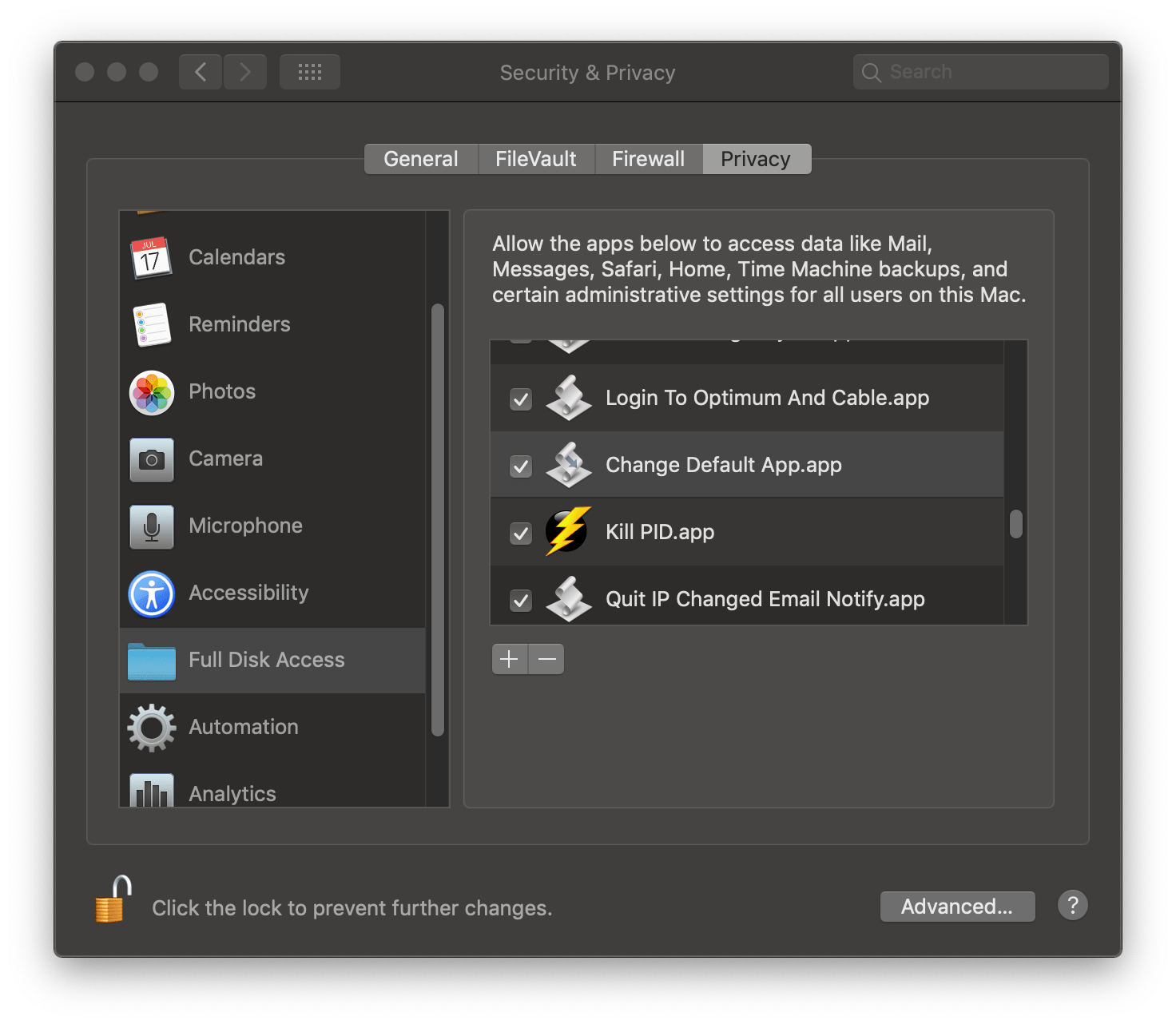
Task: Uncheck Quit IP Changed Email Notify.app
Action: [x=520, y=601]
